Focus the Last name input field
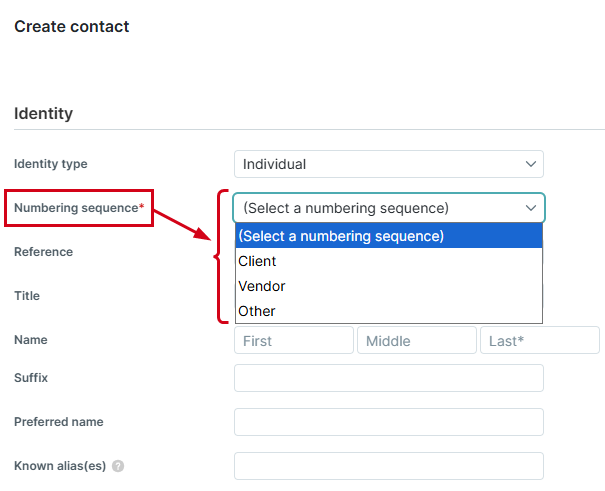Viewport: 605px width, 491px height. click(540, 340)
